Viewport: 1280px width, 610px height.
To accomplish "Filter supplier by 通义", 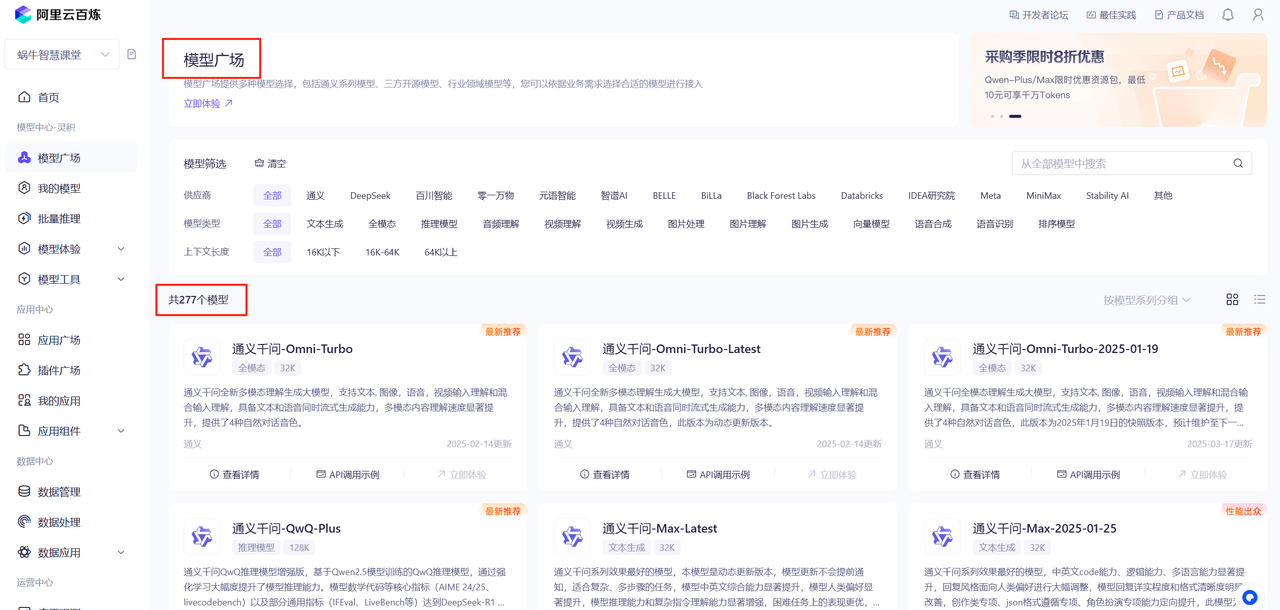I will 316,196.
